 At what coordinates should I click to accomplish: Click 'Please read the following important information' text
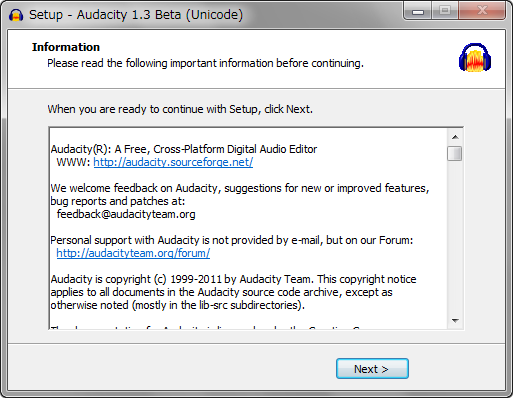[x=205, y=63]
